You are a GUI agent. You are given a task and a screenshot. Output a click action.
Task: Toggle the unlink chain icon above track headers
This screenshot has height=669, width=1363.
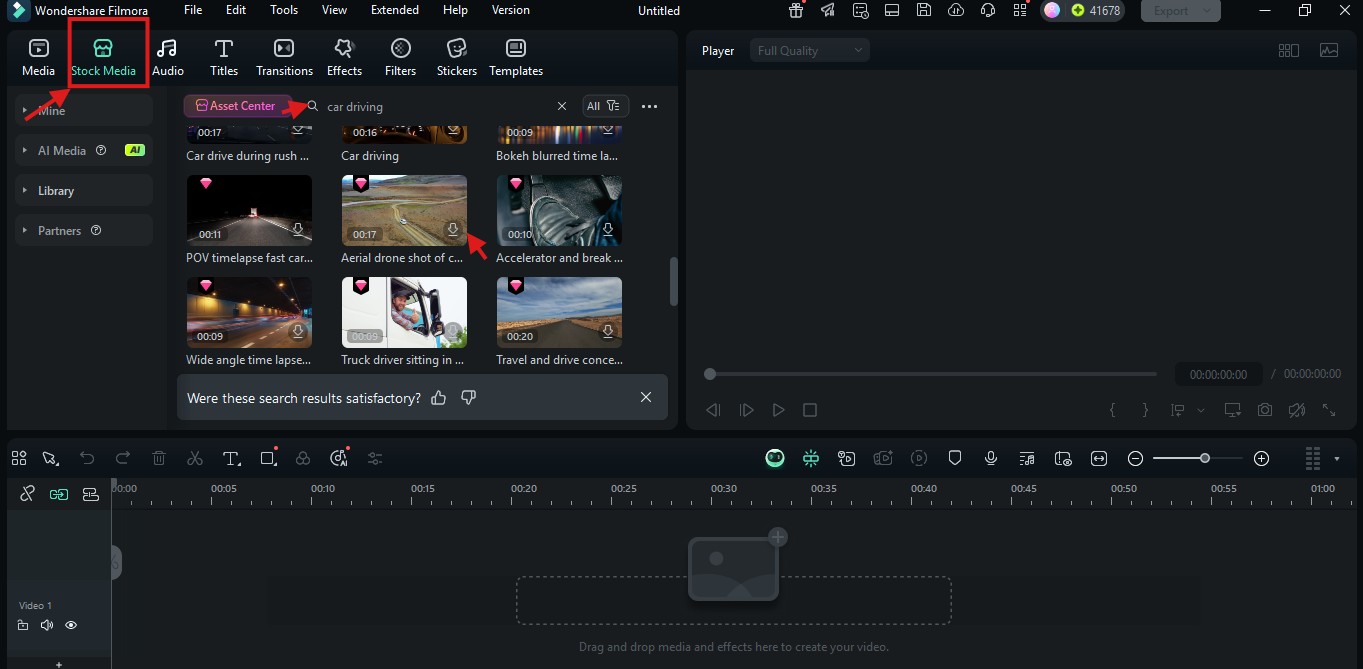pos(27,494)
